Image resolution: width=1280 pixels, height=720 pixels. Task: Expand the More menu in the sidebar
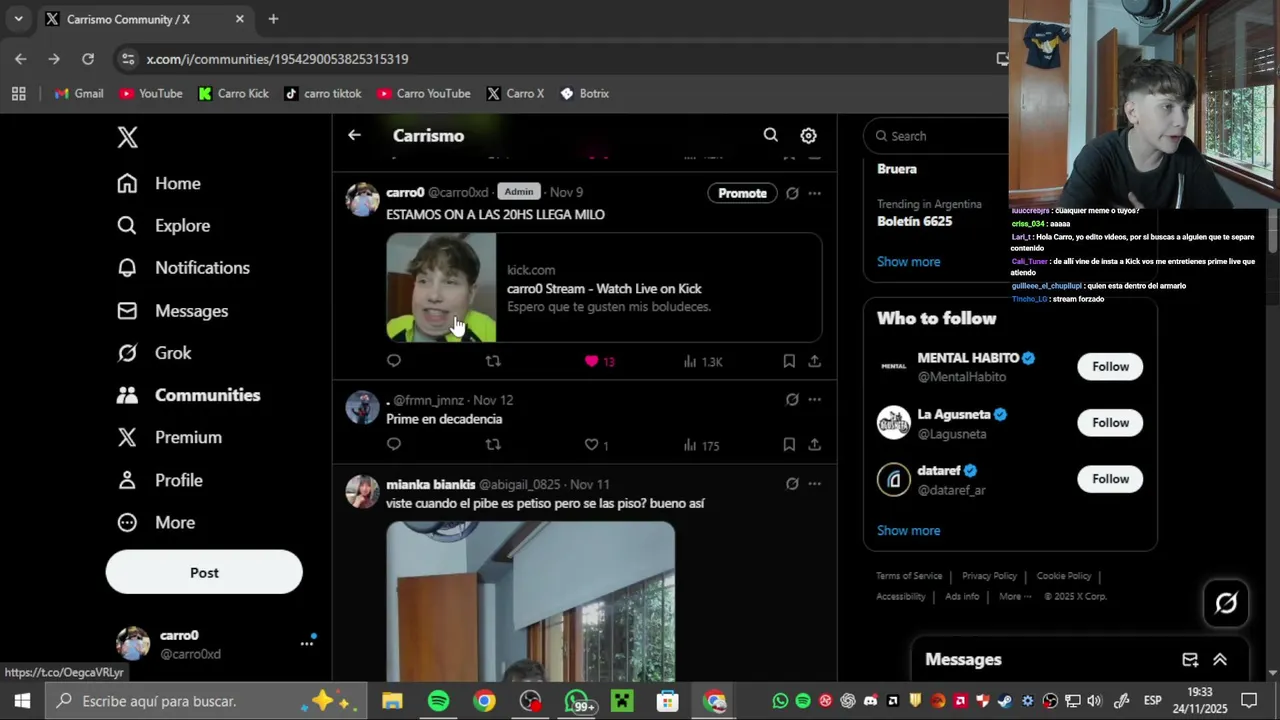(x=156, y=522)
